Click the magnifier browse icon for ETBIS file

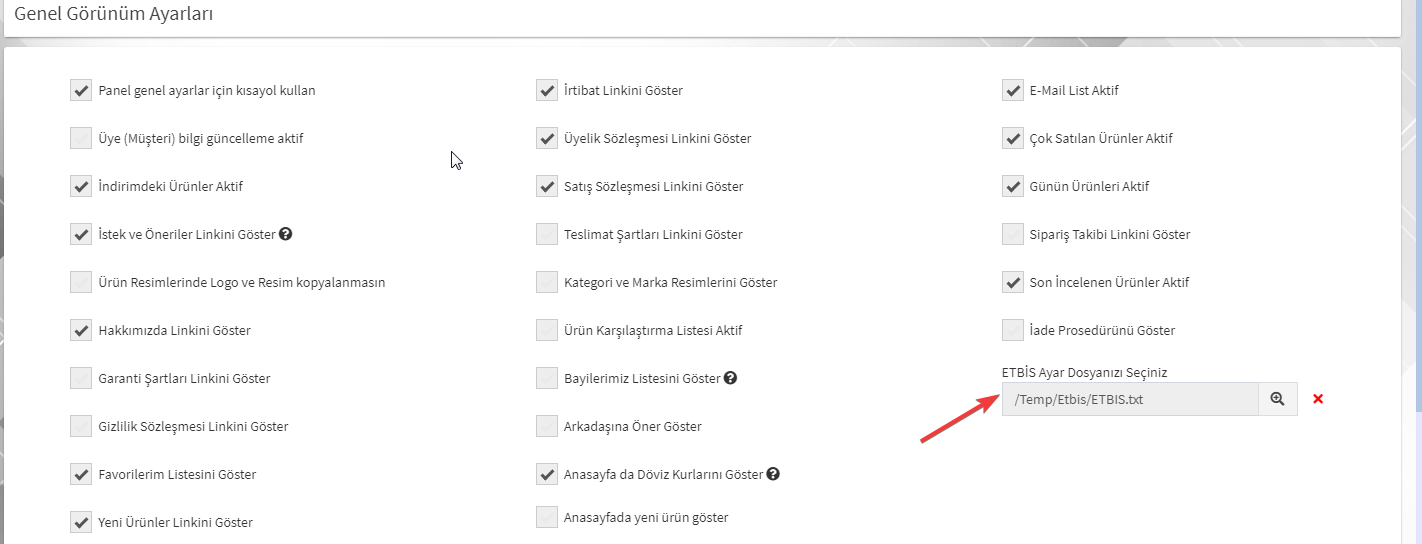[x=1277, y=399]
